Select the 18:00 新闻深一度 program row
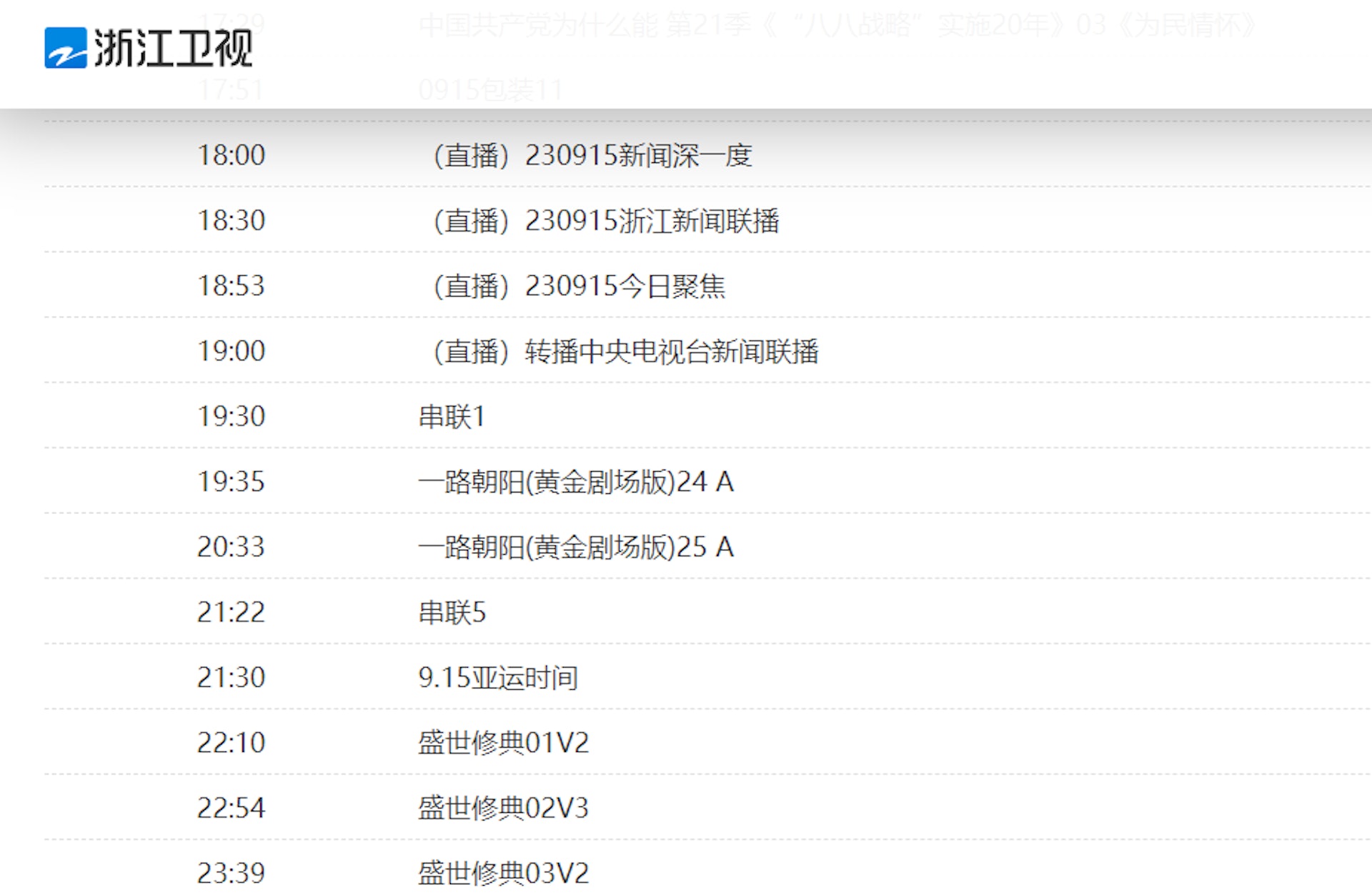 click(x=592, y=155)
